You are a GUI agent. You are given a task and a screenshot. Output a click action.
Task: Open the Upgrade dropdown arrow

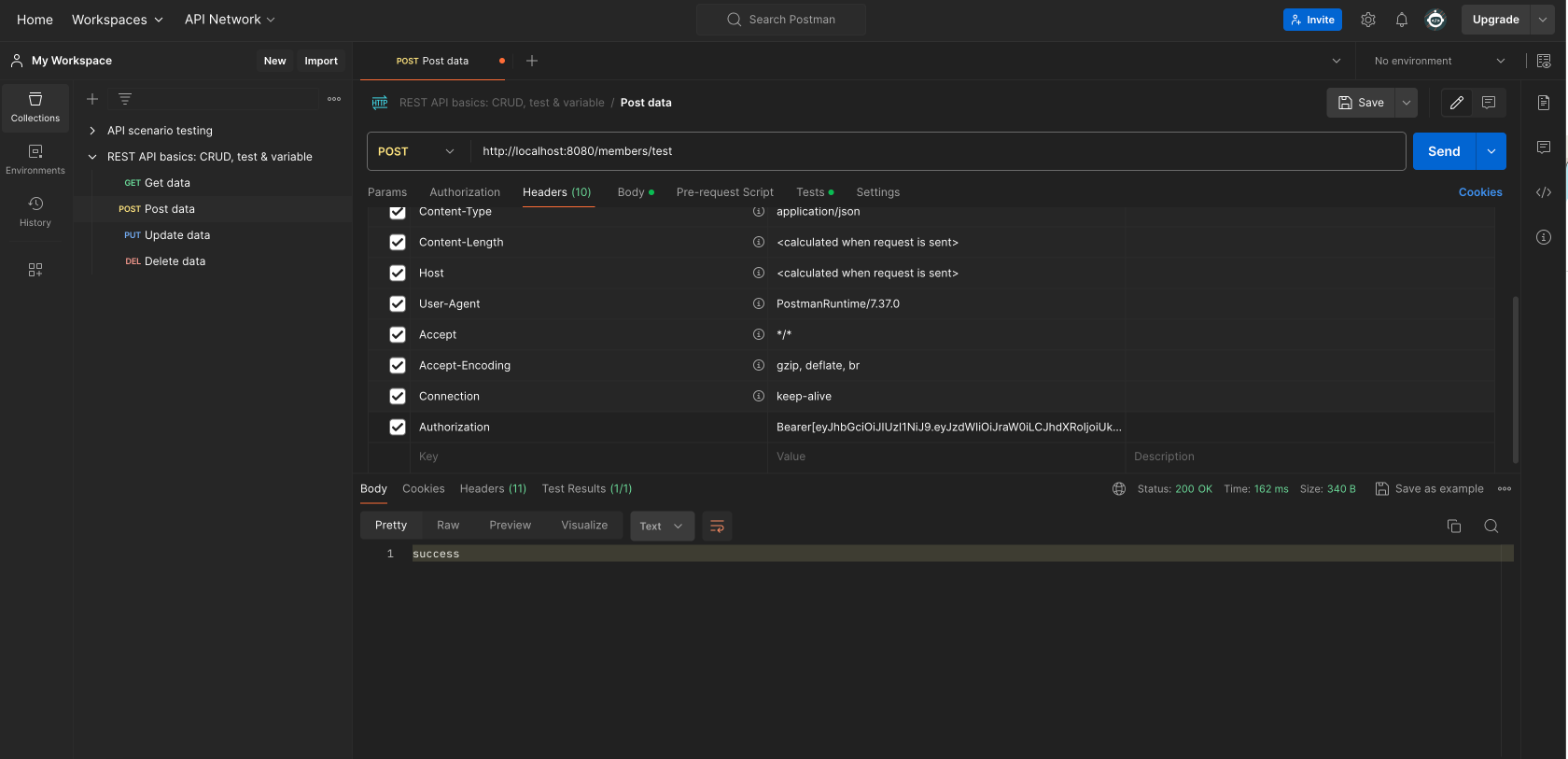[x=1543, y=20]
